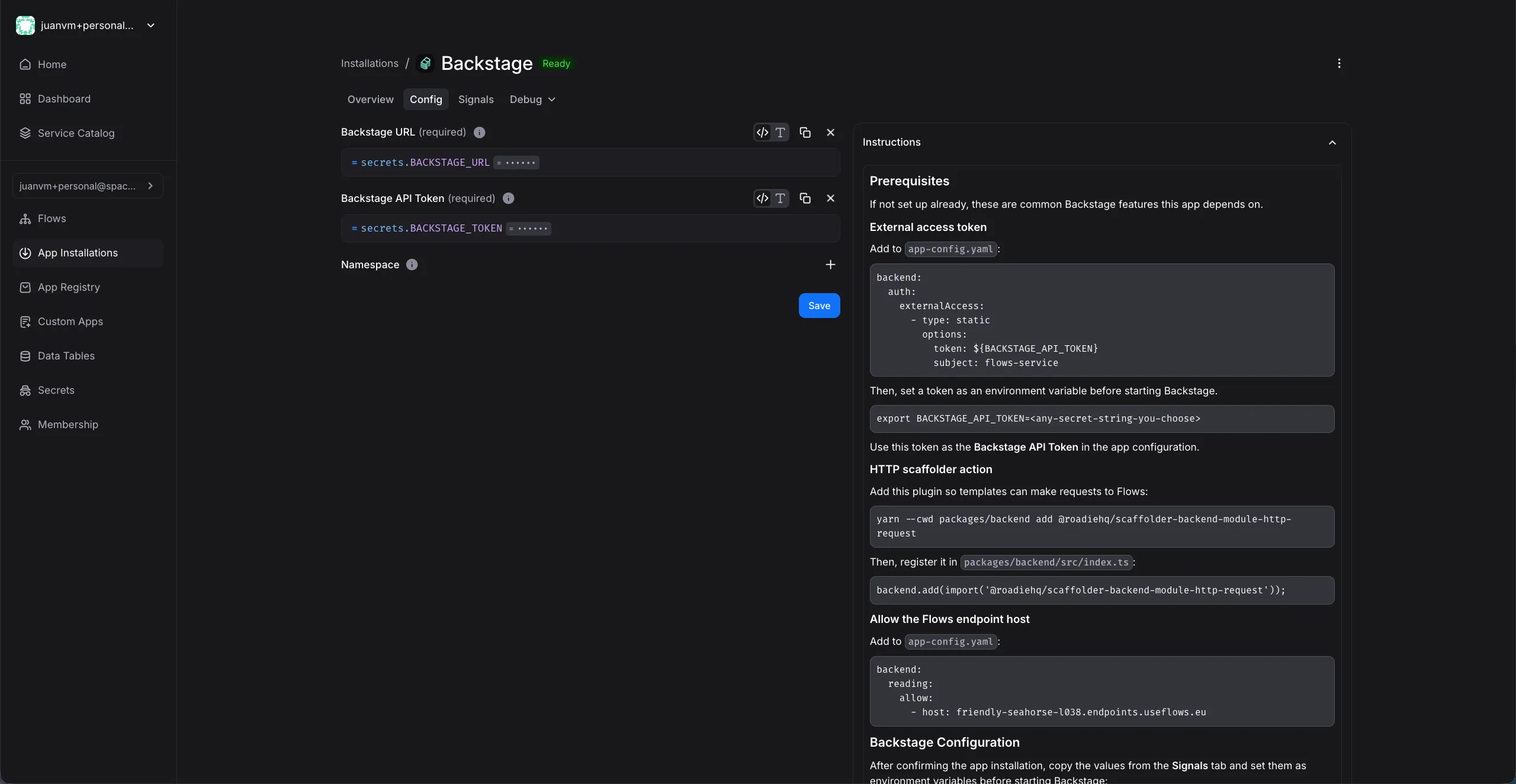Open the three-dot more options menu

pyautogui.click(x=1339, y=63)
